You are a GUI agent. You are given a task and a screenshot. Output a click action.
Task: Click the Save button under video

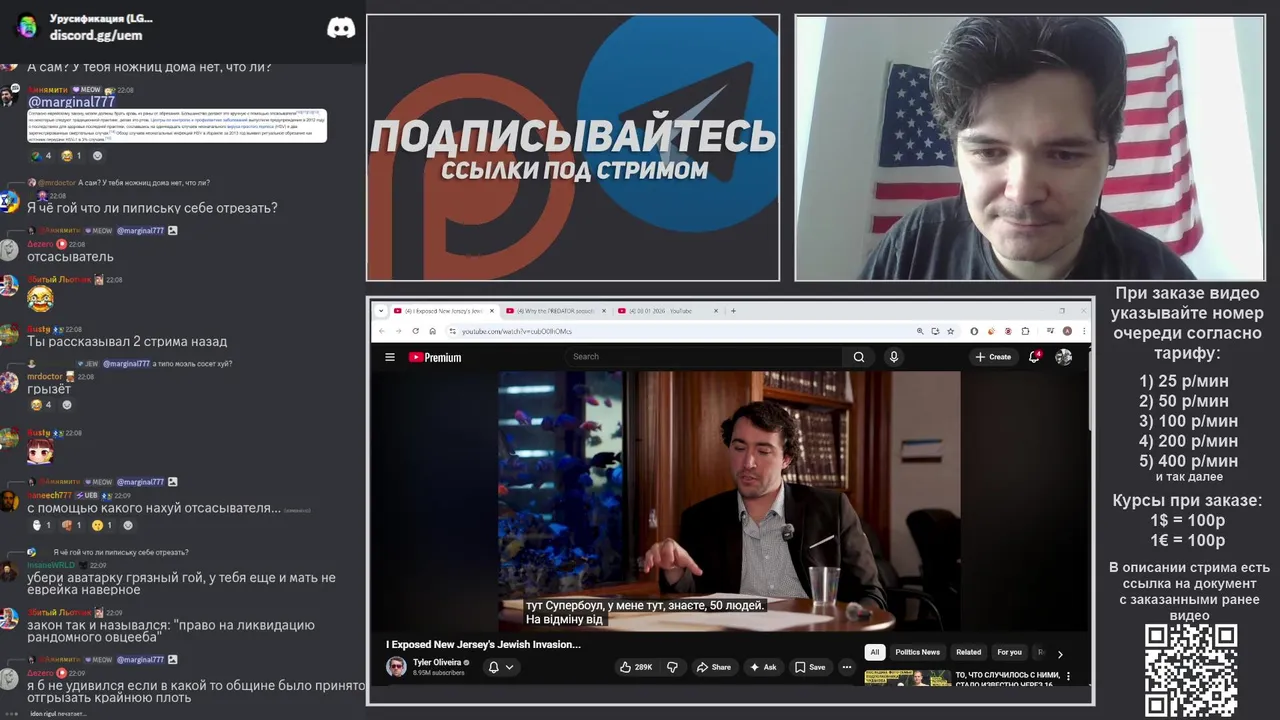pyautogui.click(x=810, y=667)
